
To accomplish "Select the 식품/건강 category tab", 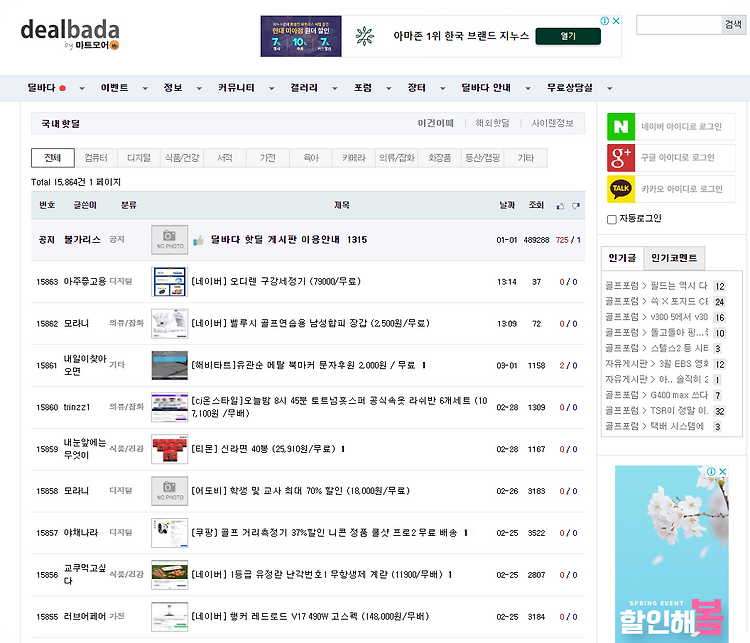I will pyautogui.click(x=182, y=158).
